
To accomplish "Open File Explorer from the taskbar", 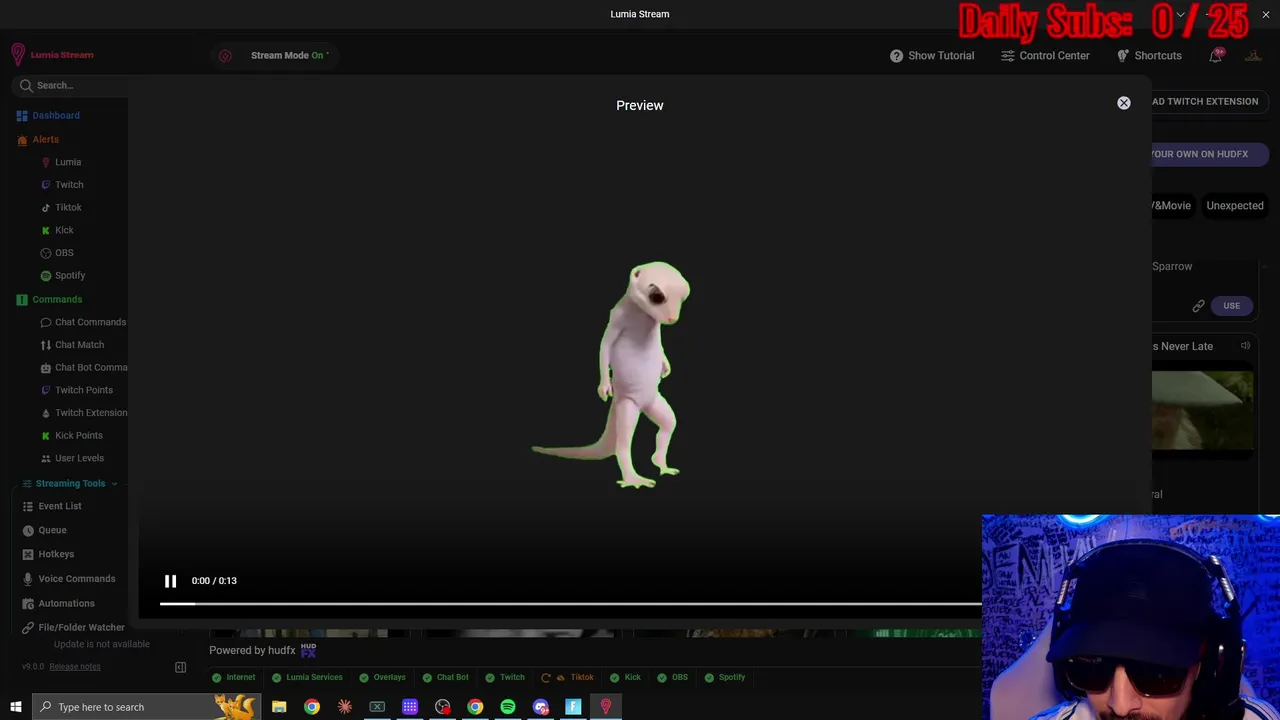I will click(279, 707).
